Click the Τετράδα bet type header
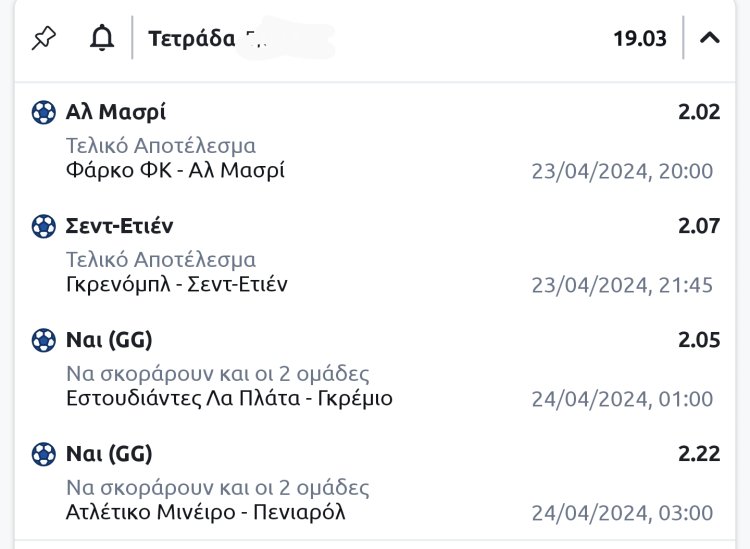The width and height of the screenshot is (750, 549). pos(192,39)
